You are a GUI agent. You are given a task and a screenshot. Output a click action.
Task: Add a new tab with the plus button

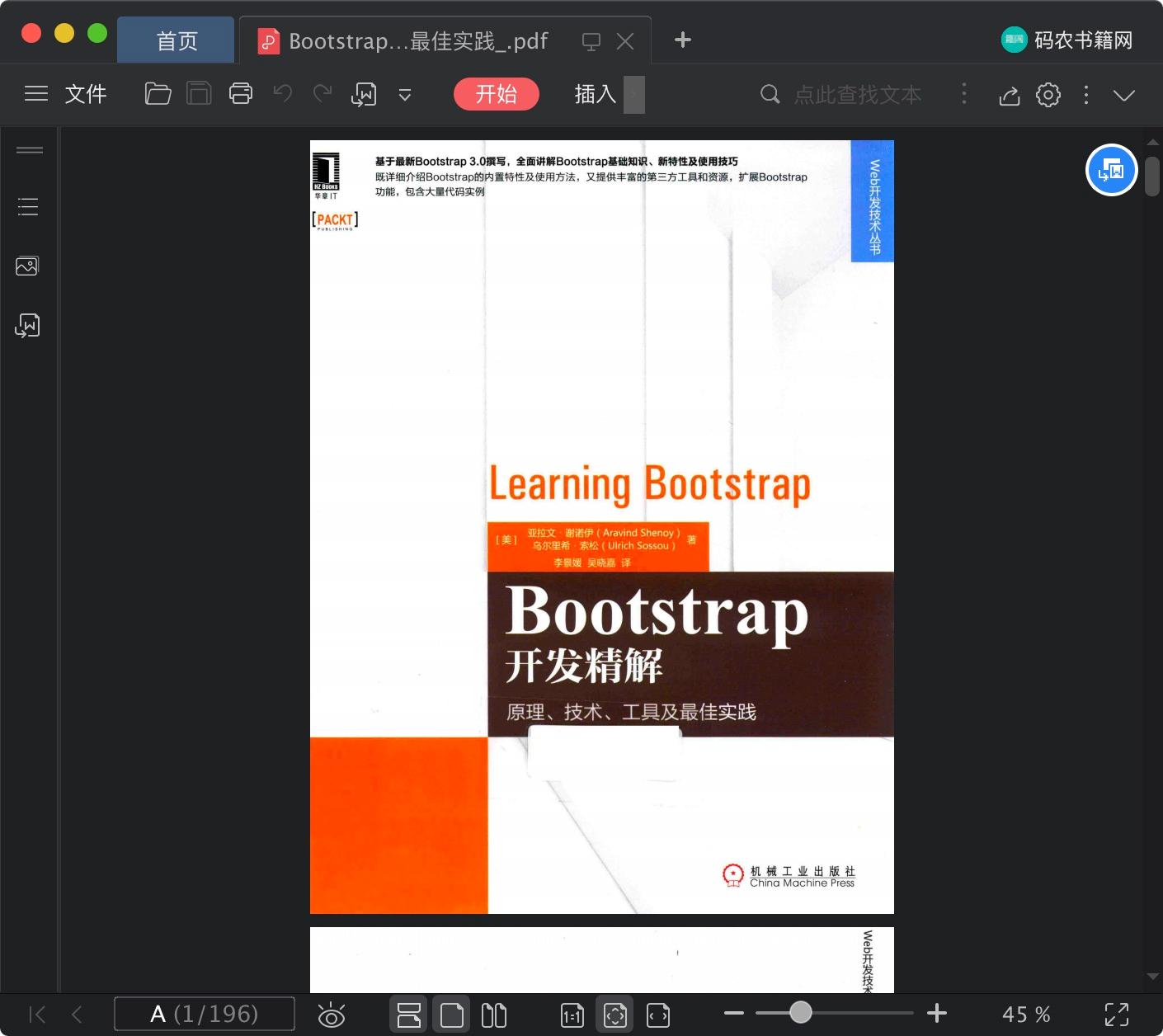tap(683, 40)
